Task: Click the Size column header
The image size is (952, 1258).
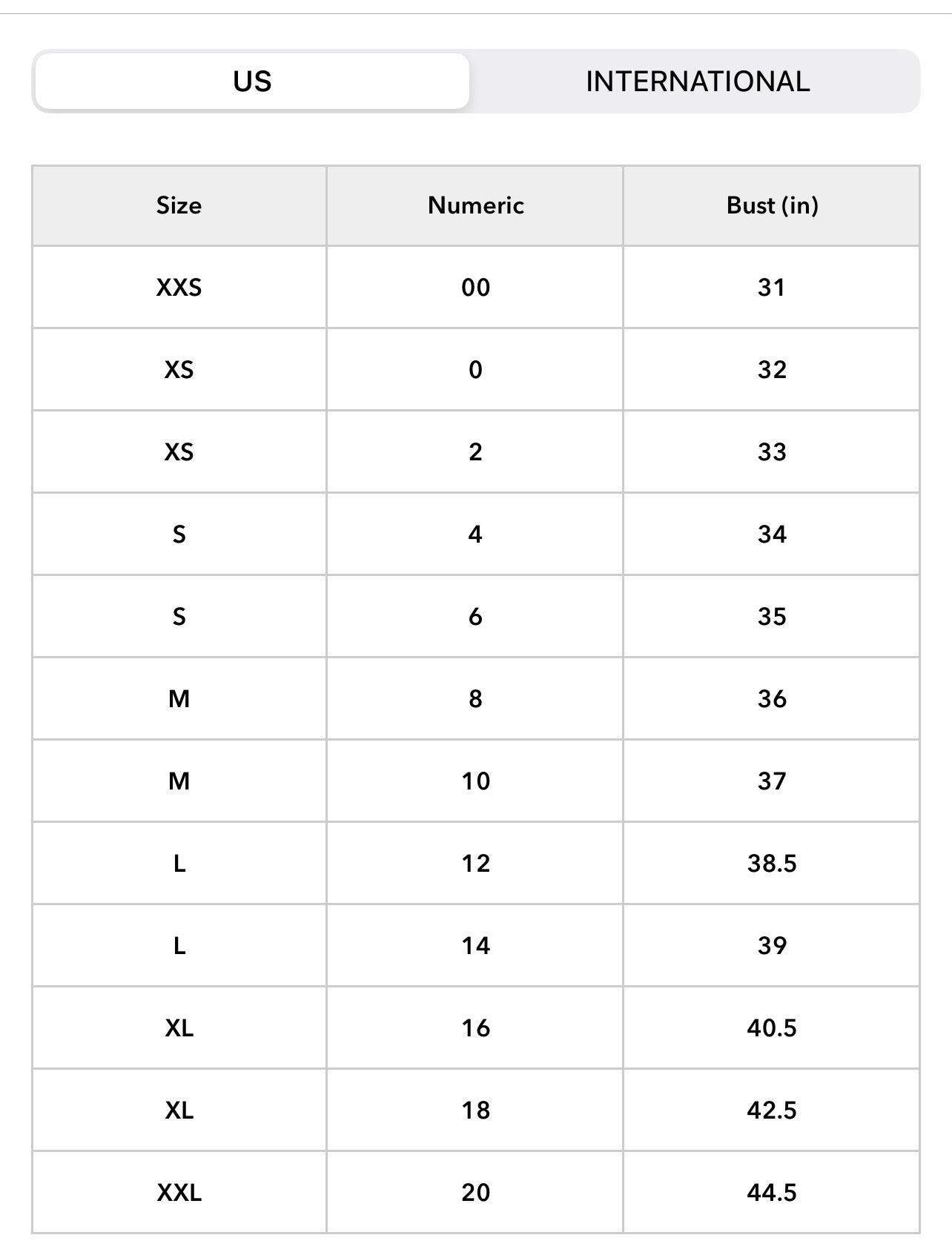Action: pos(179,205)
